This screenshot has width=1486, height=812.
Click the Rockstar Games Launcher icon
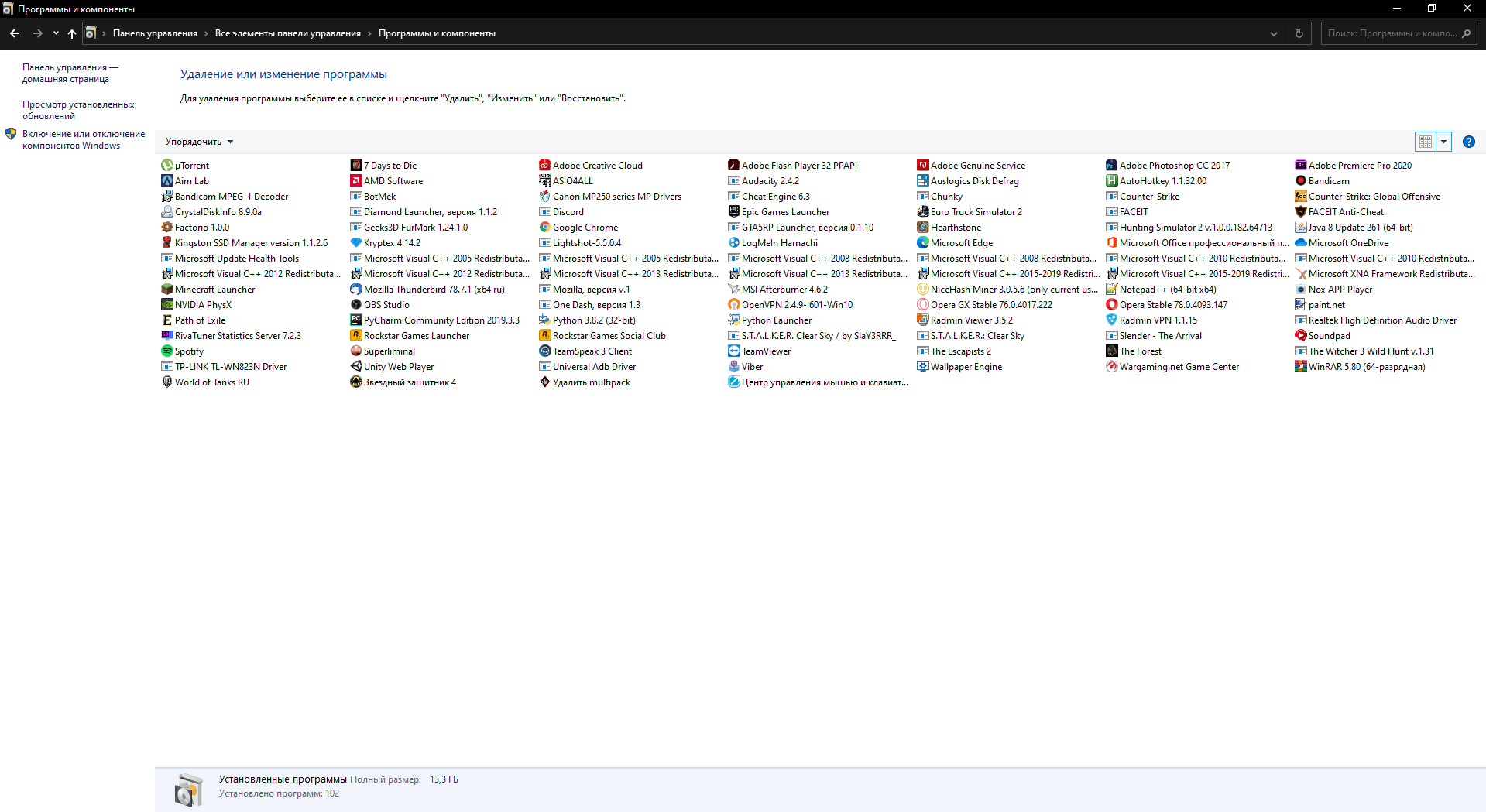click(355, 335)
